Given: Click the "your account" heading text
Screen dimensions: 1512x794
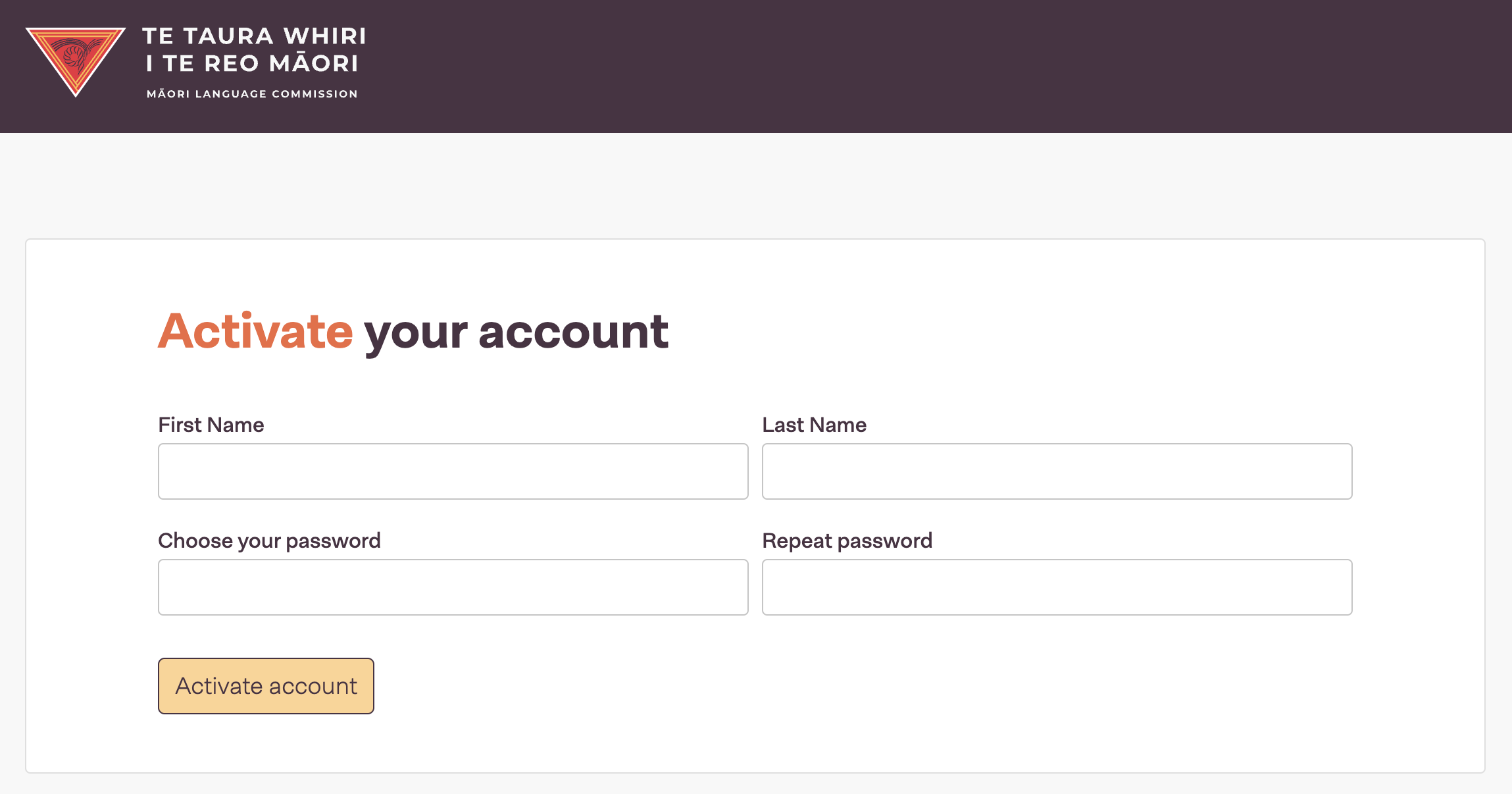Looking at the screenshot, I should pyautogui.click(x=517, y=332).
